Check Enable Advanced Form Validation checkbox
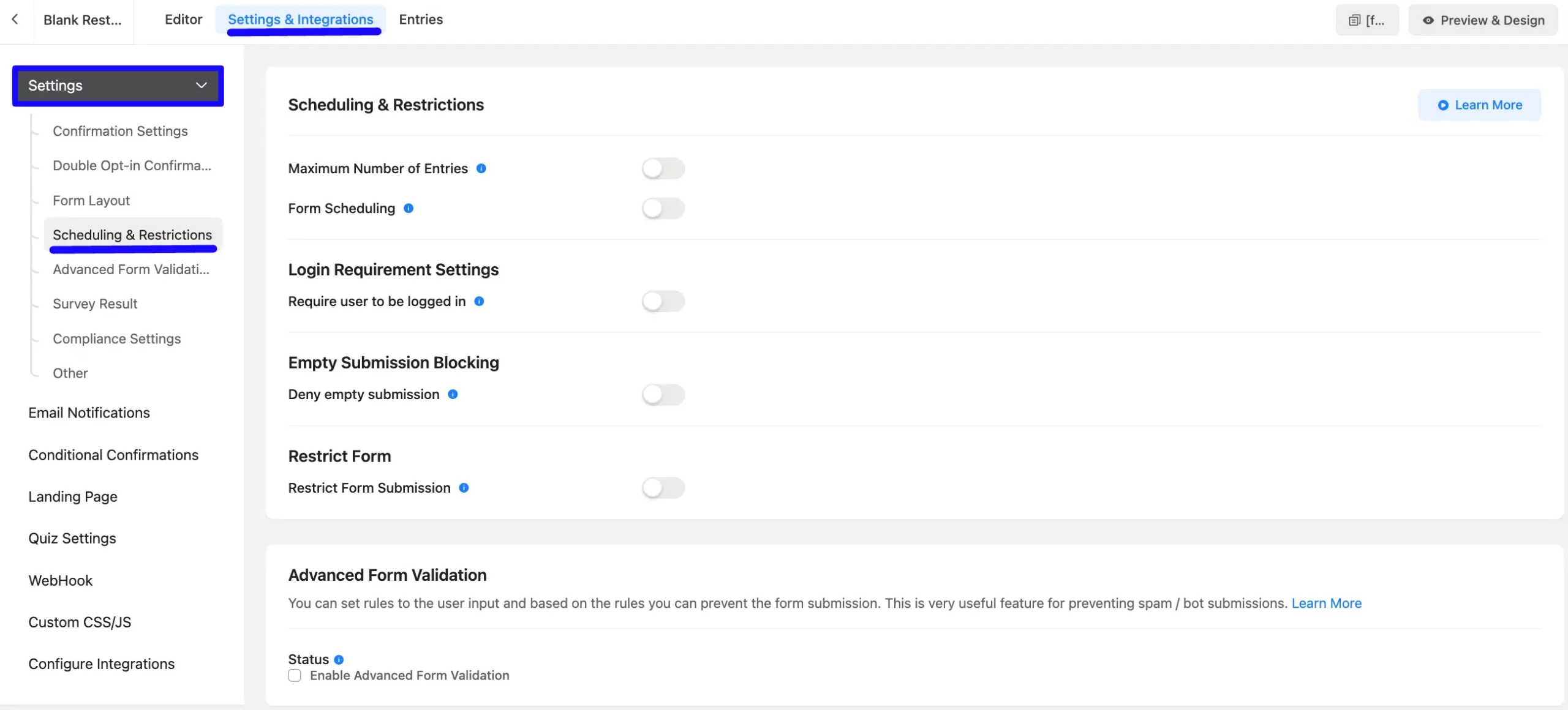The width and height of the screenshot is (1568, 710). (x=295, y=676)
